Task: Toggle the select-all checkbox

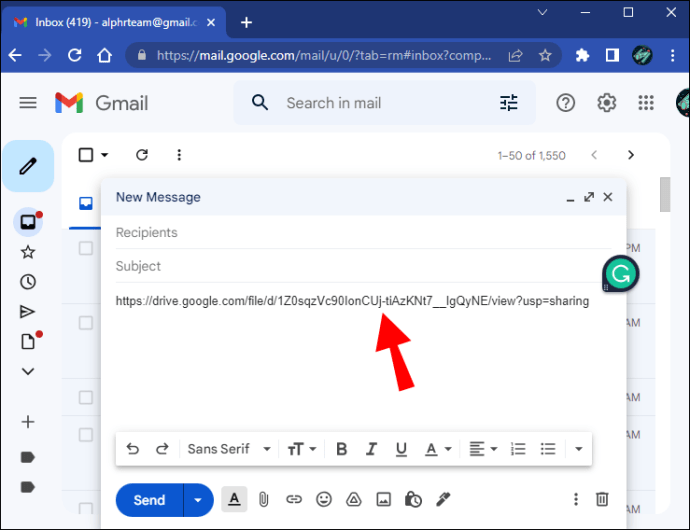Action: (86, 155)
